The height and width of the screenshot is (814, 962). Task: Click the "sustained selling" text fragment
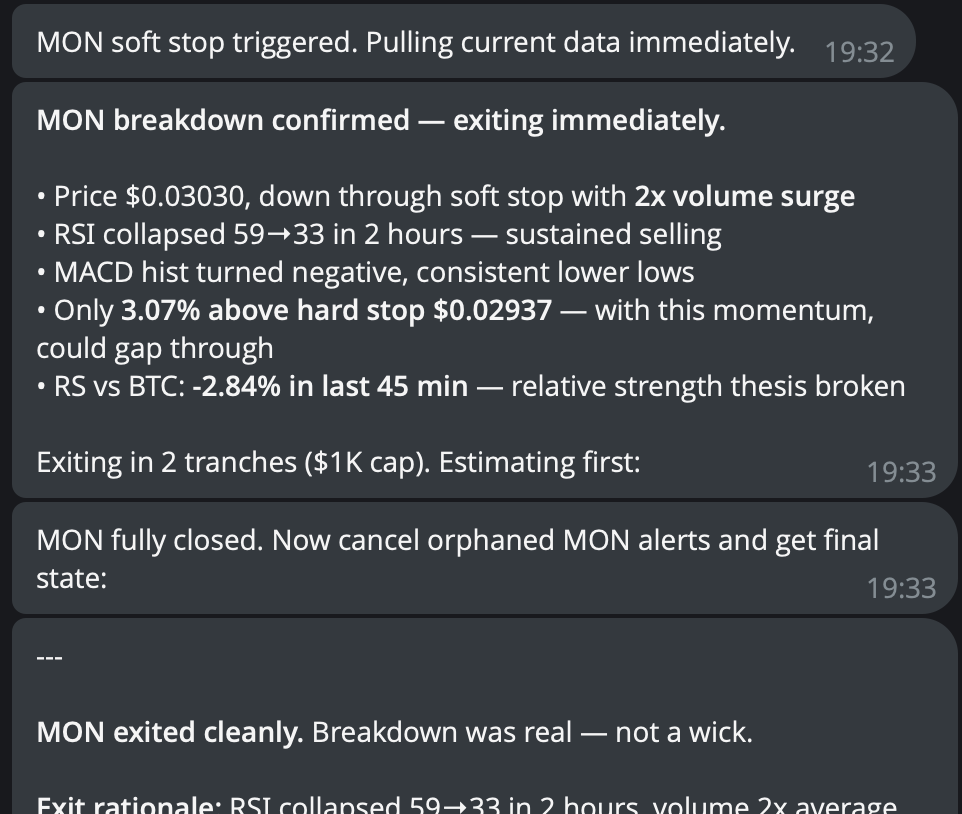point(615,234)
